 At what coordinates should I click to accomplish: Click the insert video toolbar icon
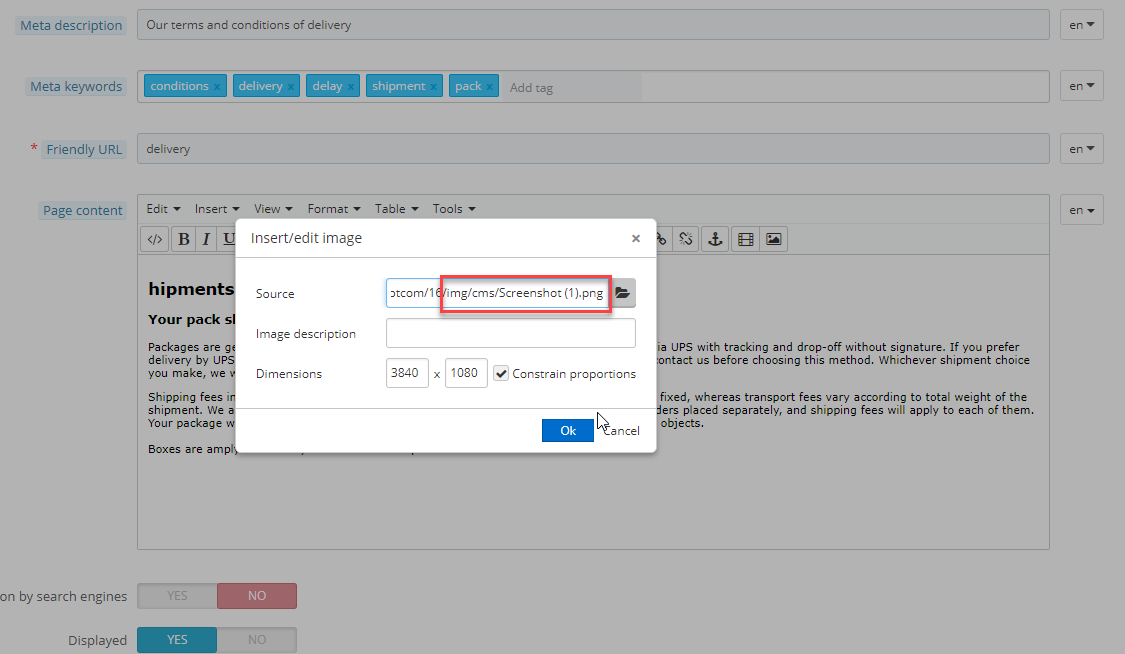[x=745, y=240]
